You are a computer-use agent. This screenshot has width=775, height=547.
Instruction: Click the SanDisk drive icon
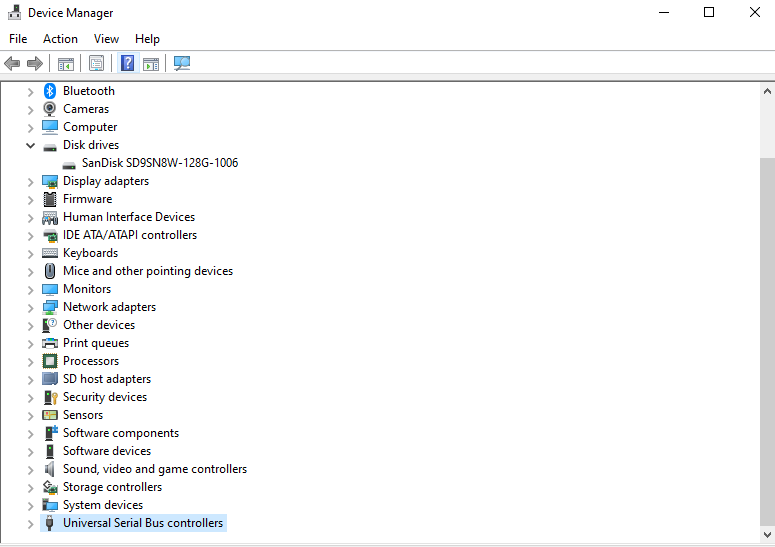(69, 165)
